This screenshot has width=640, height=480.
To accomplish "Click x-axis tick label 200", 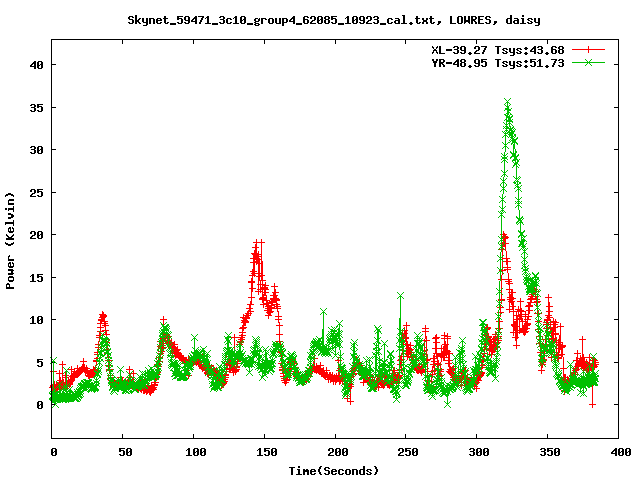I will pyautogui.click(x=338, y=452).
